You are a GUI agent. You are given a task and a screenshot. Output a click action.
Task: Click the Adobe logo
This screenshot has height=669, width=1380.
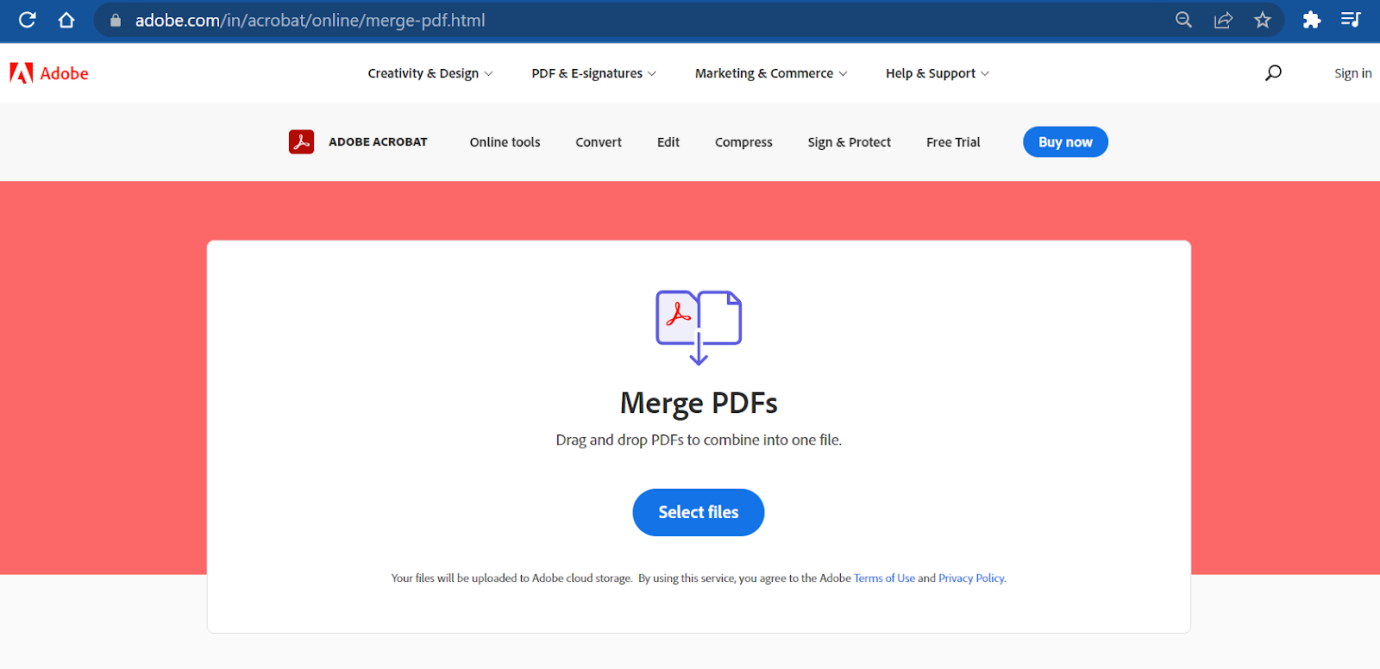(49, 73)
